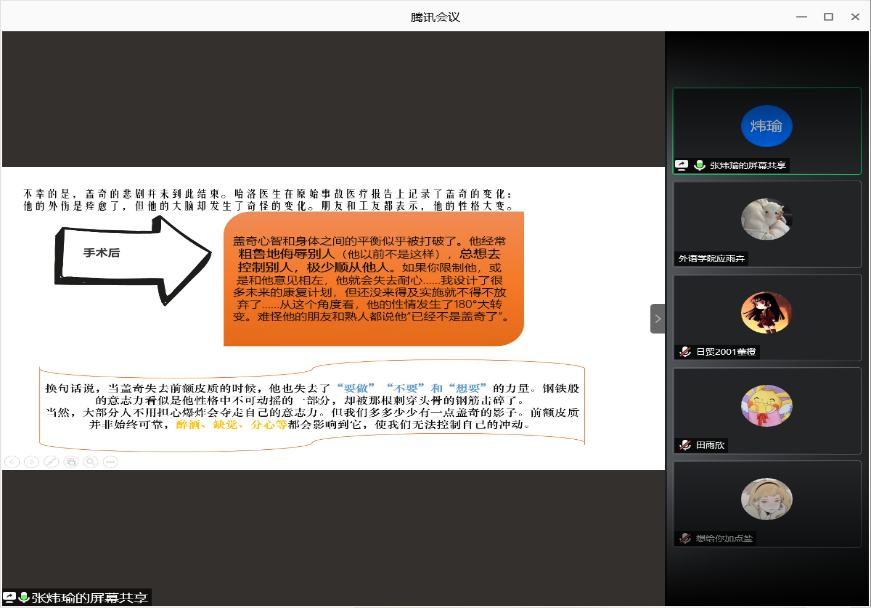This screenshot has width=871, height=608.
Task: Select the 外语学院应雨卉 participant tile
Action: [767, 224]
